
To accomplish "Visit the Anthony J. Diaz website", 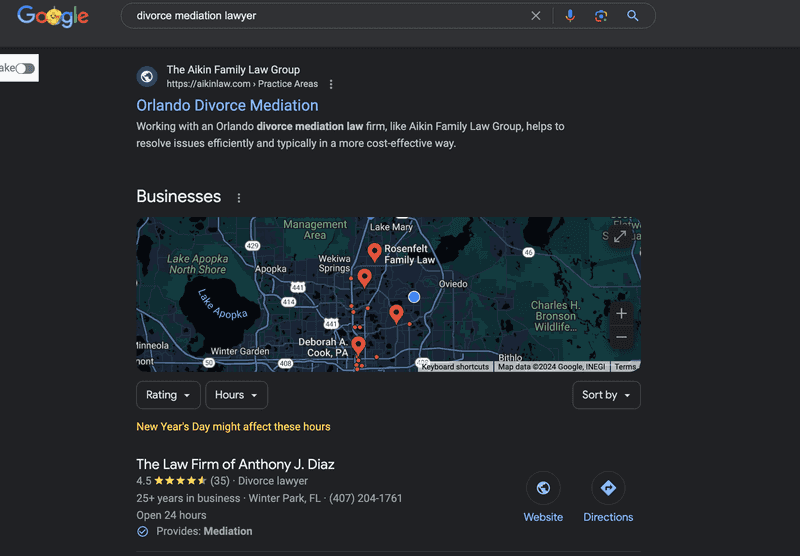I will tap(543, 497).
